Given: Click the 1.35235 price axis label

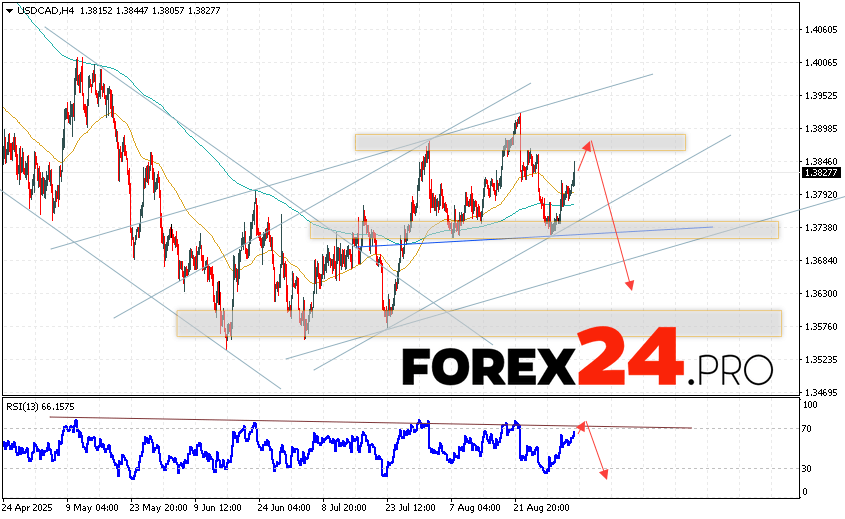Looking at the screenshot, I should pyautogui.click(x=821, y=358).
